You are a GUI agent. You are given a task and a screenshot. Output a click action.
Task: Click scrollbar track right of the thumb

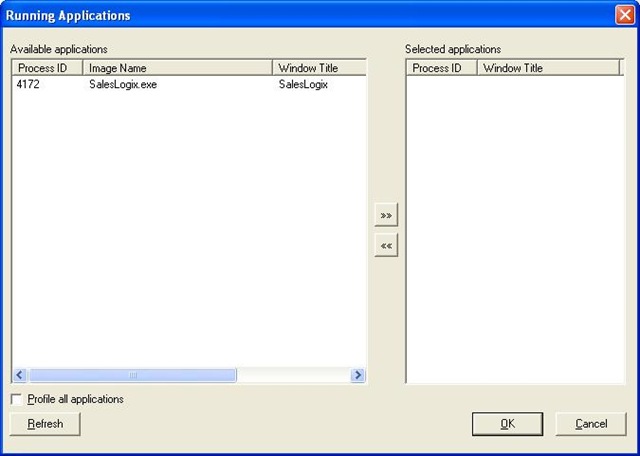pos(293,376)
